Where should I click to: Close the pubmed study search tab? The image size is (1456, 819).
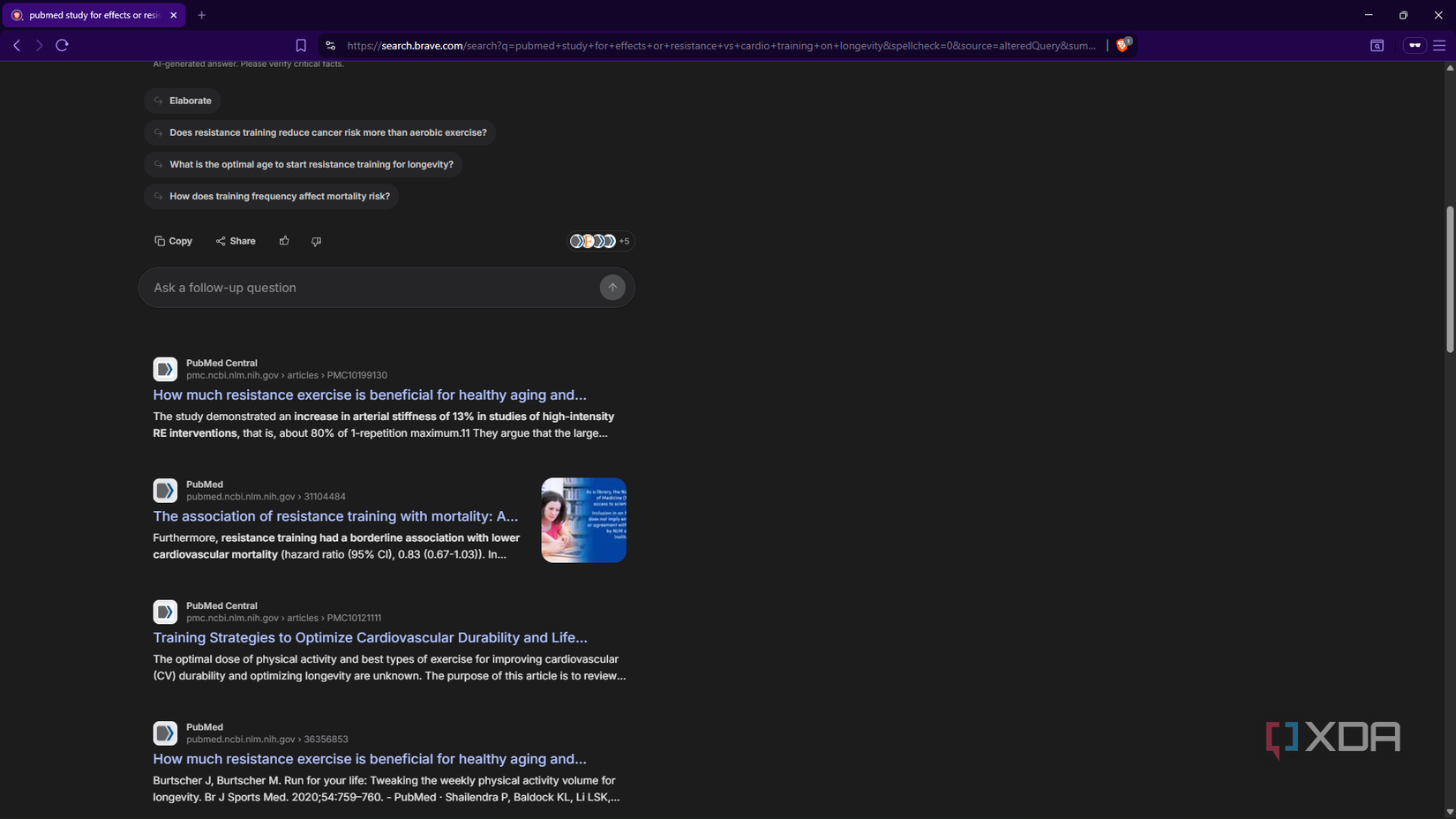174,15
